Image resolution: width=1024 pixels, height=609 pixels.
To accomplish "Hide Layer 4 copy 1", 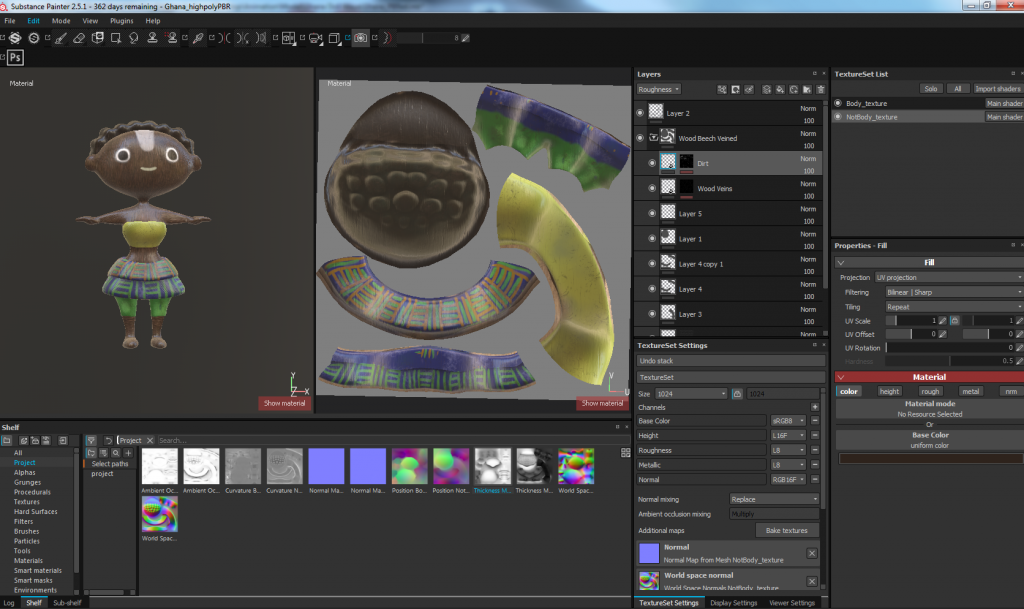I will coord(652,264).
